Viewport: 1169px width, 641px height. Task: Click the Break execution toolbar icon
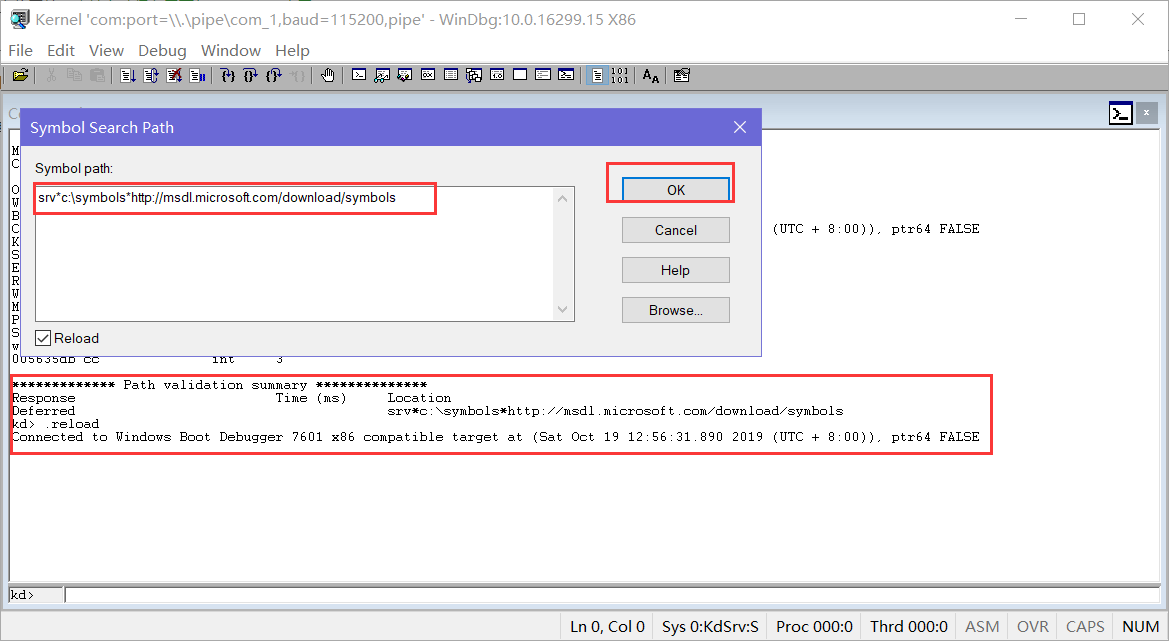pyautogui.click(x=197, y=75)
